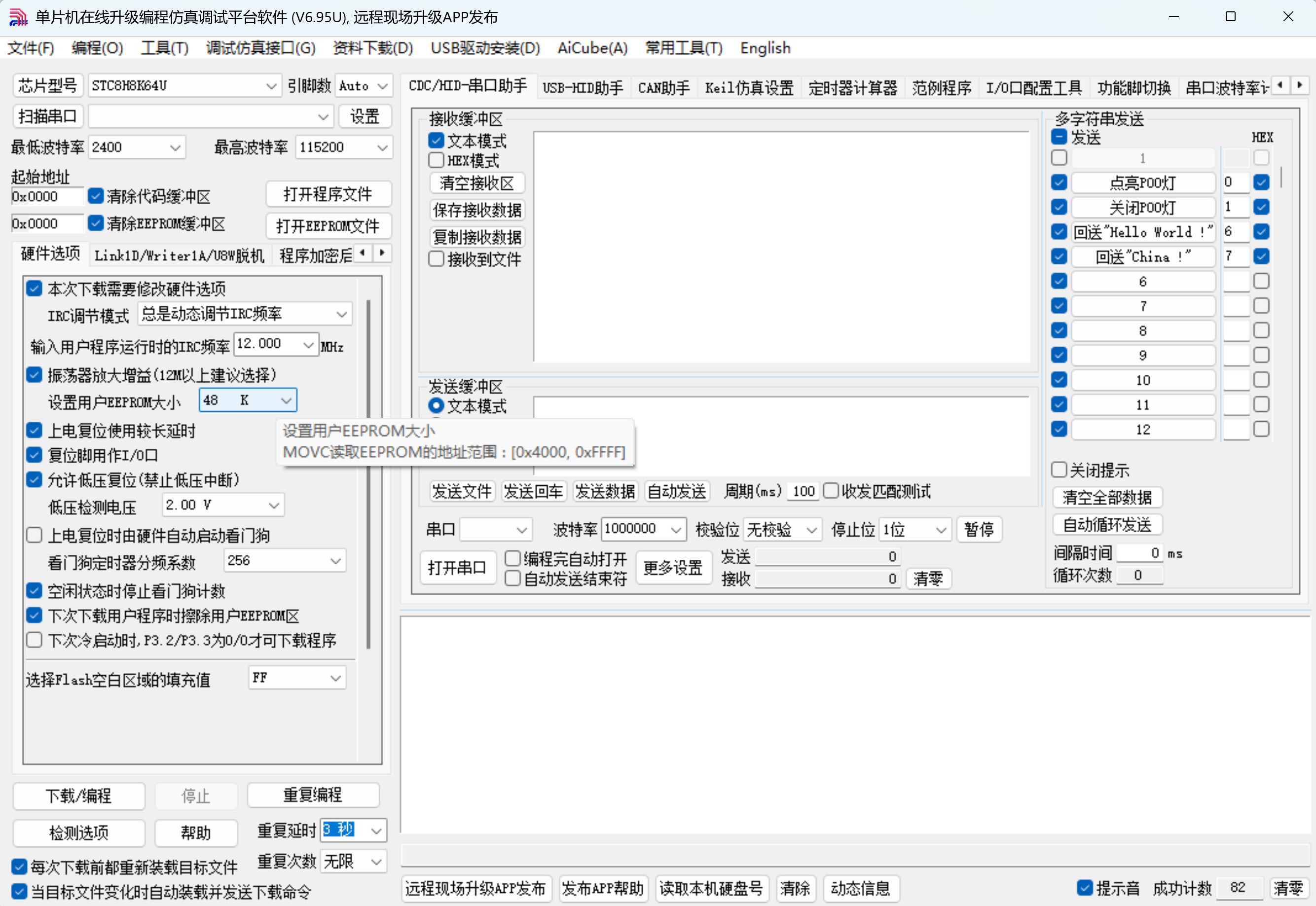Toggle 清除代码缓冲区 checkbox
The width and height of the screenshot is (1316, 906).
coord(95,196)
